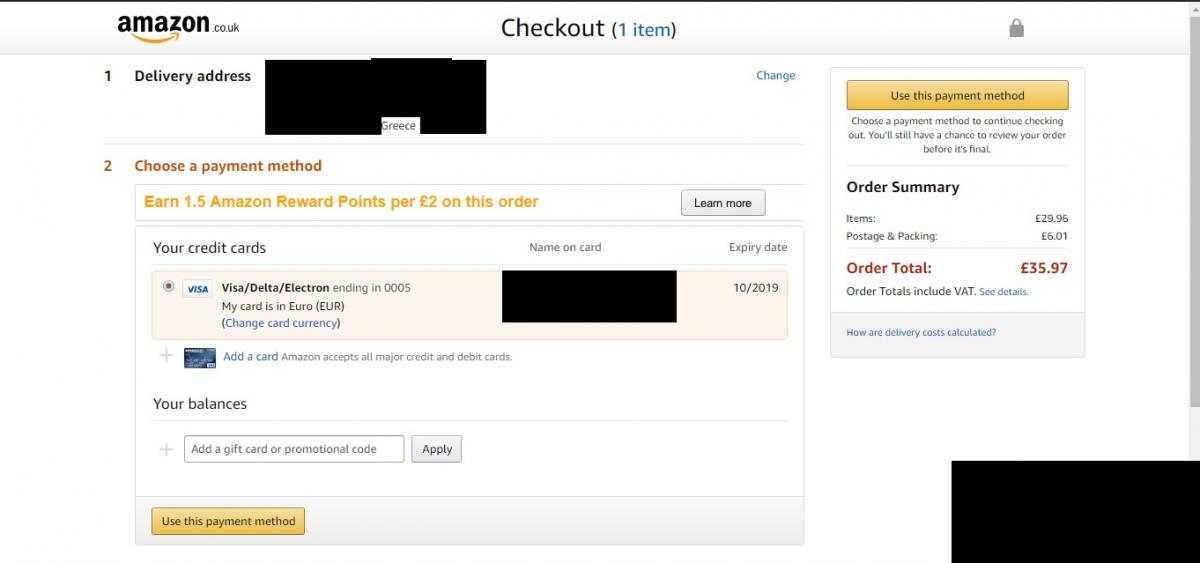Open How are delivery costs calculated link
The height and width of the screenshot is (563, 1200).
921,332
